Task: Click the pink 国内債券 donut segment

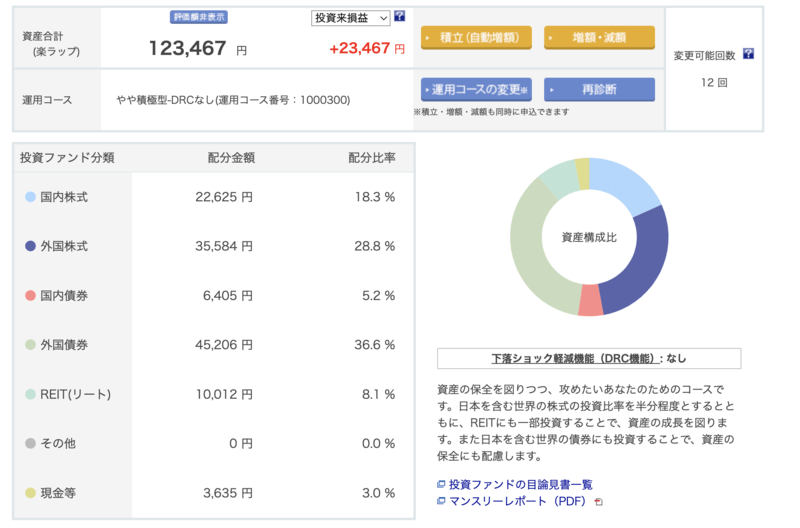Action: pos(591,300)
